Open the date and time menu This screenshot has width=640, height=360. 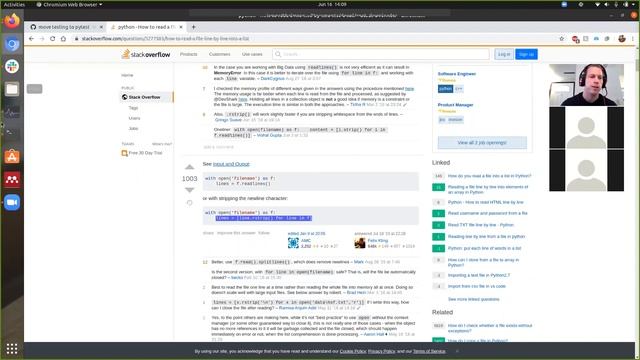tap(332, 4)
